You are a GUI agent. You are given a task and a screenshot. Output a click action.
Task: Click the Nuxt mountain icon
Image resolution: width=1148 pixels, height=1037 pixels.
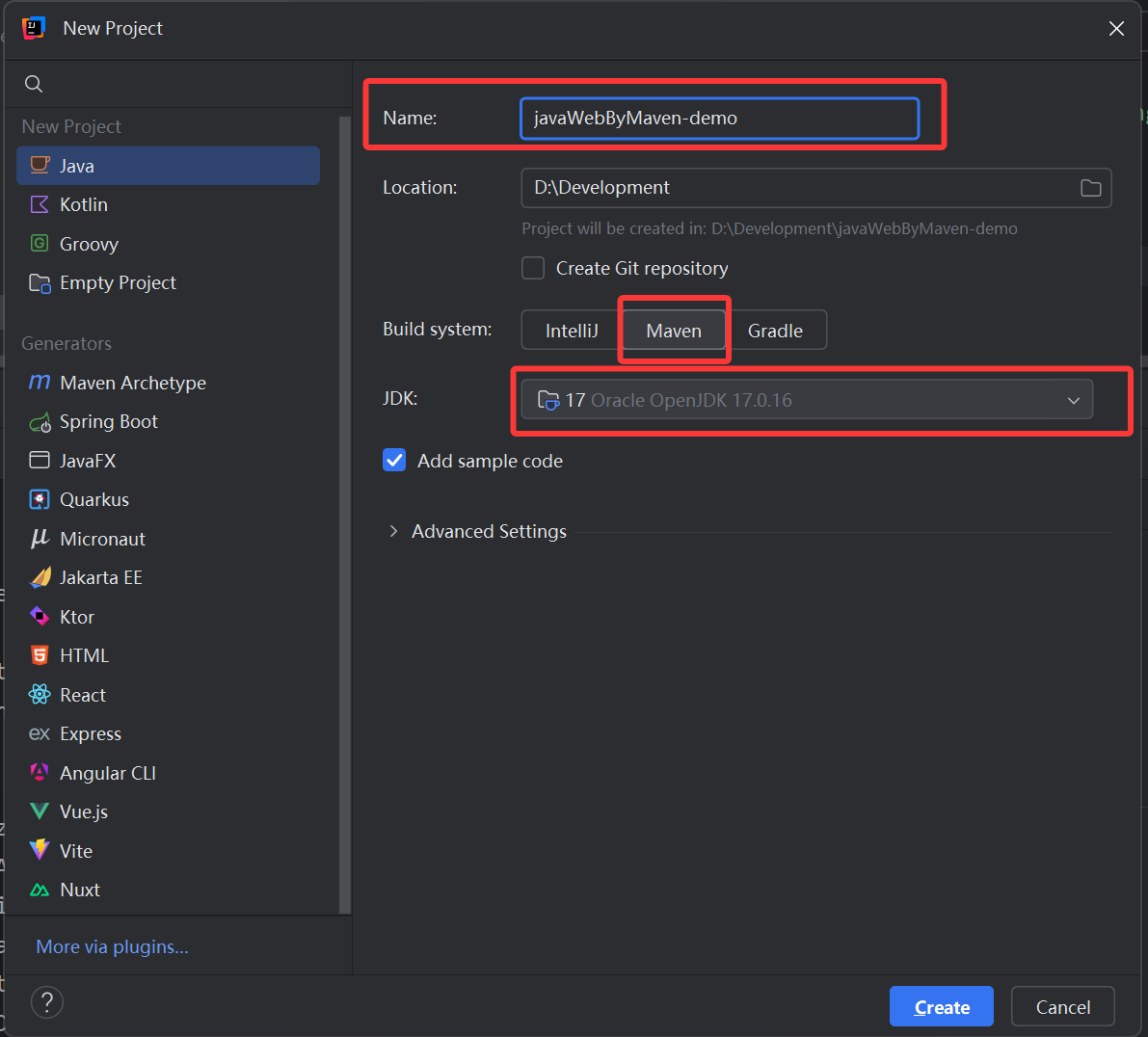40,890
